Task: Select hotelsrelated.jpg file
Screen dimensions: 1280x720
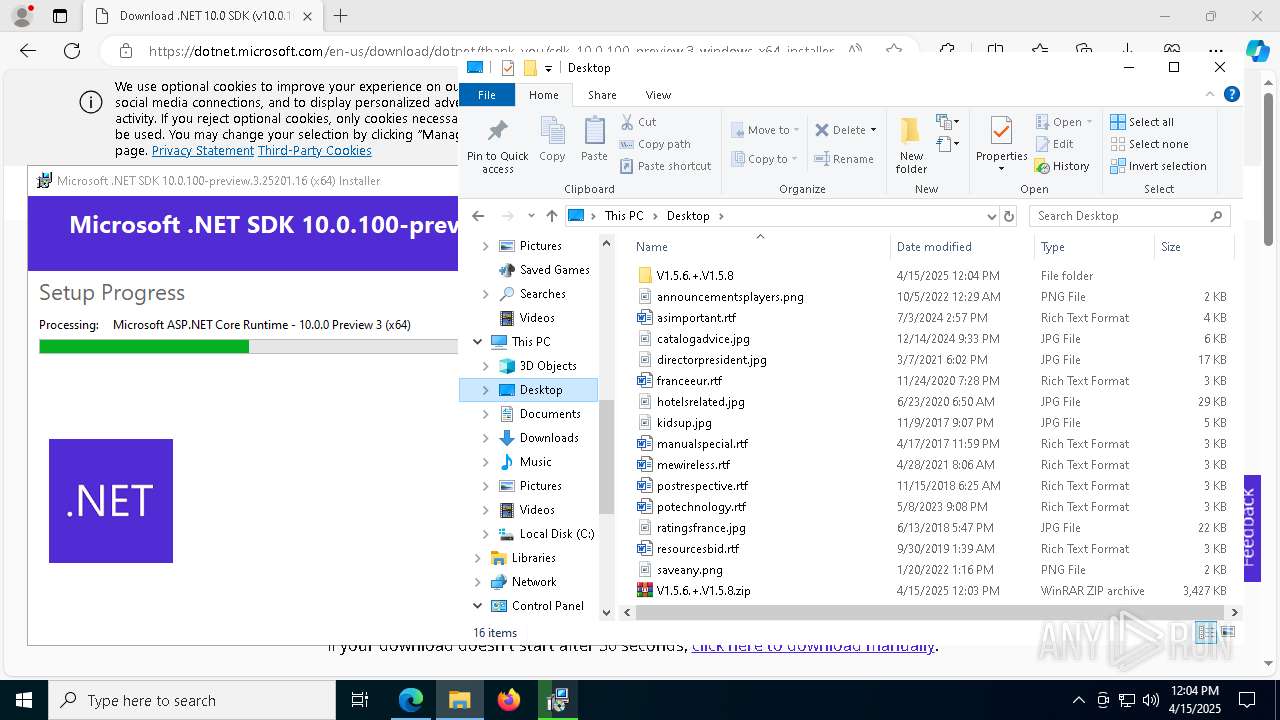Action: pyautogui.click(x=700, y=402)
